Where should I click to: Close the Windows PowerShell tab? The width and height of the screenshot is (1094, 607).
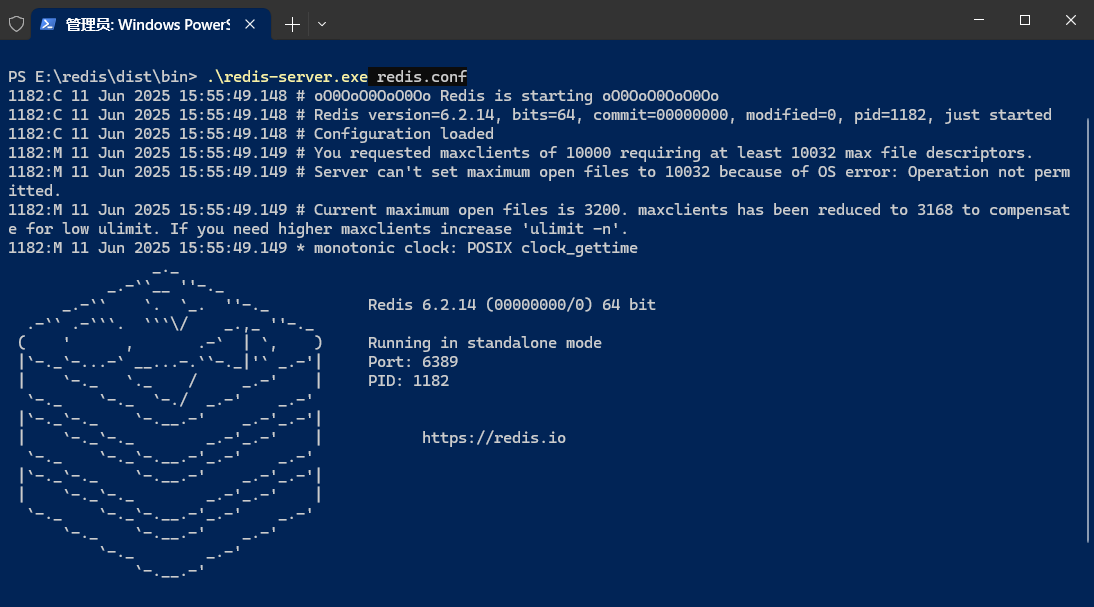(250, 23)
